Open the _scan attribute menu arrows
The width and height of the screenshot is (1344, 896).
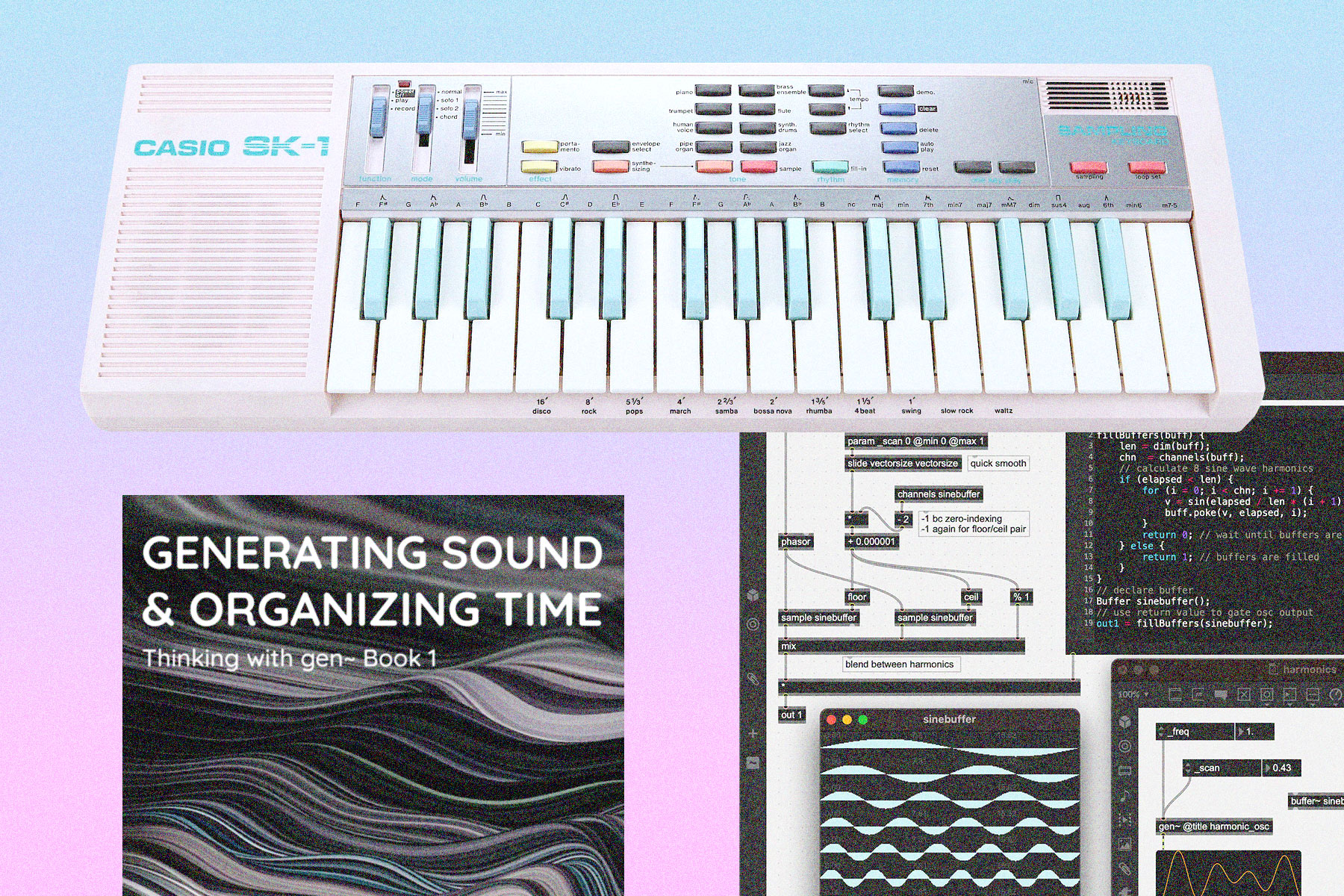click(1188, 768)
